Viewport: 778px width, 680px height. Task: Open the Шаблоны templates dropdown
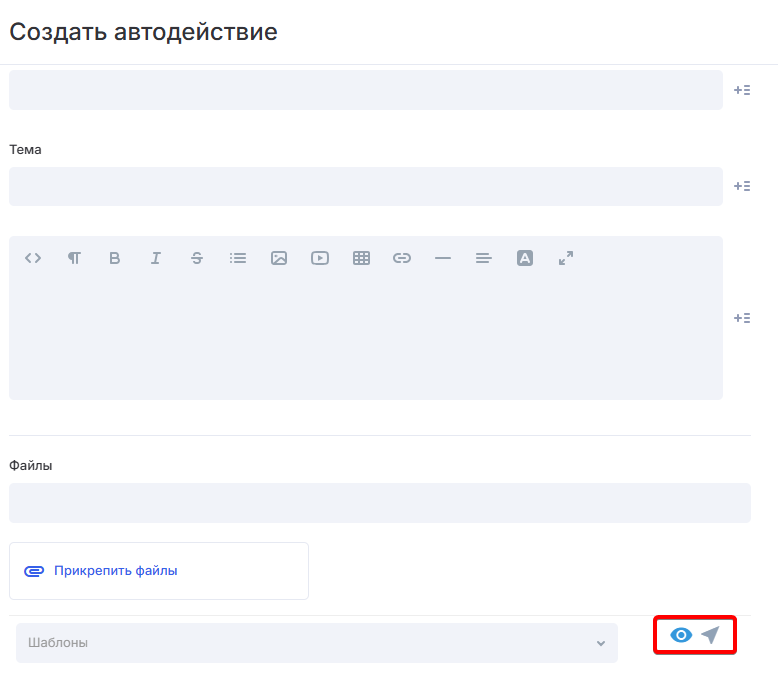point(317,643)
